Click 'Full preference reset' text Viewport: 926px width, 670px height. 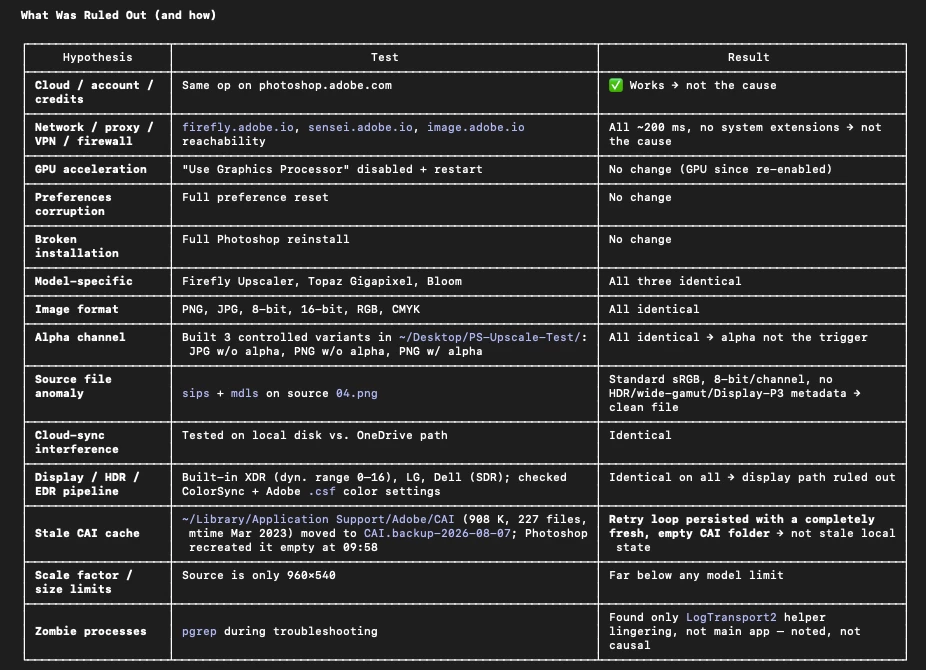click(255, 197)
